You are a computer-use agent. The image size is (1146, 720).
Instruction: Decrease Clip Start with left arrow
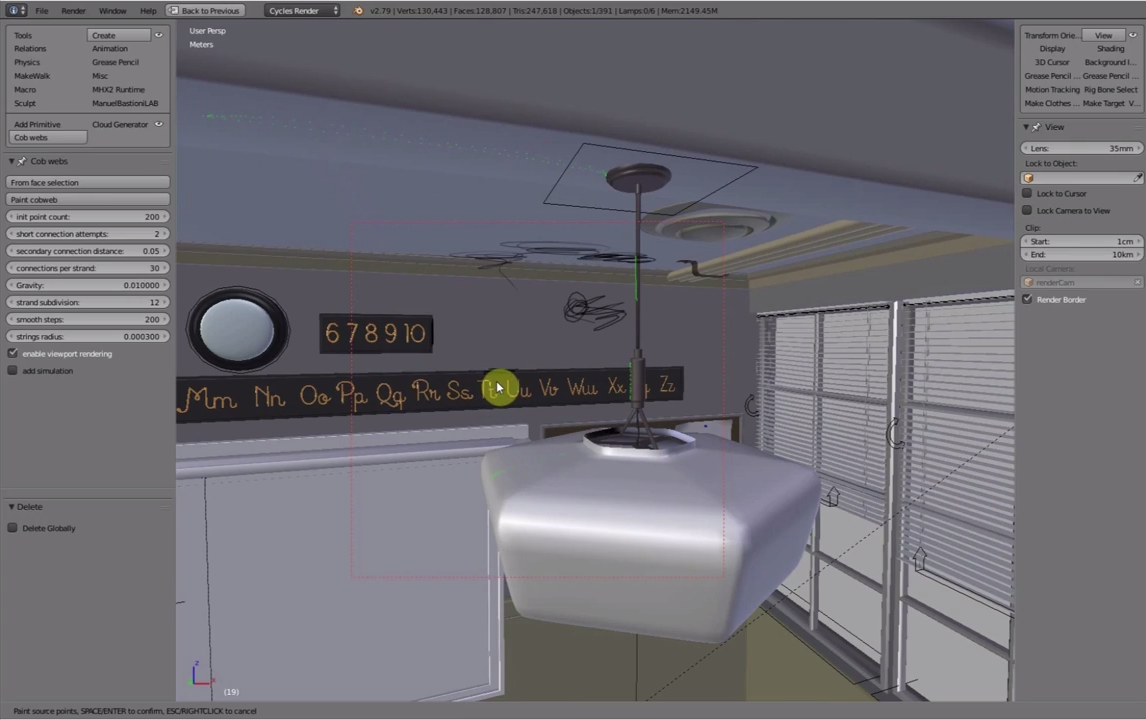[x=1025, y=242]
